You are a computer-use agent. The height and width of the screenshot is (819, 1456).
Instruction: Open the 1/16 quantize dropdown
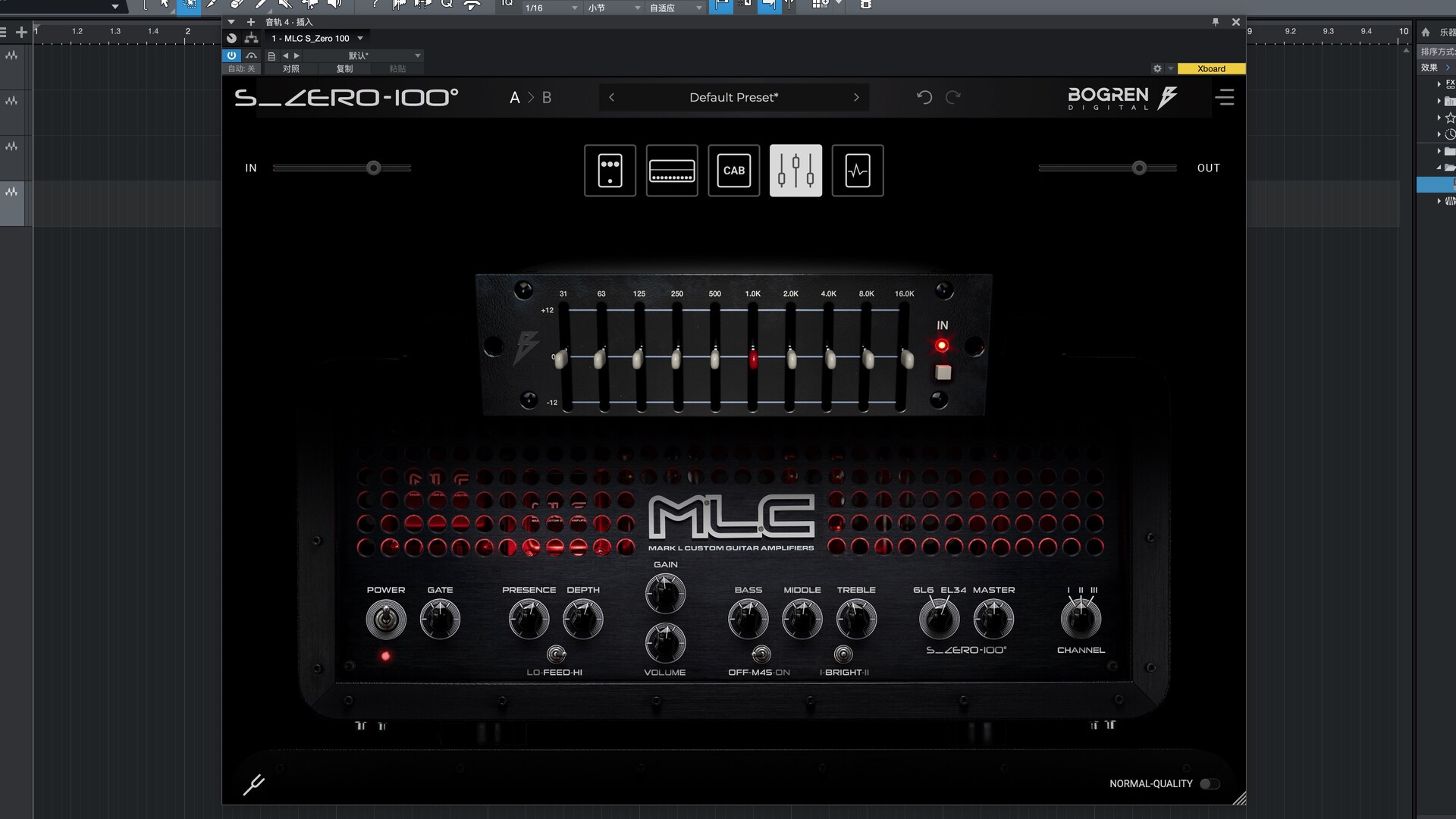click(x=551, y=8)
